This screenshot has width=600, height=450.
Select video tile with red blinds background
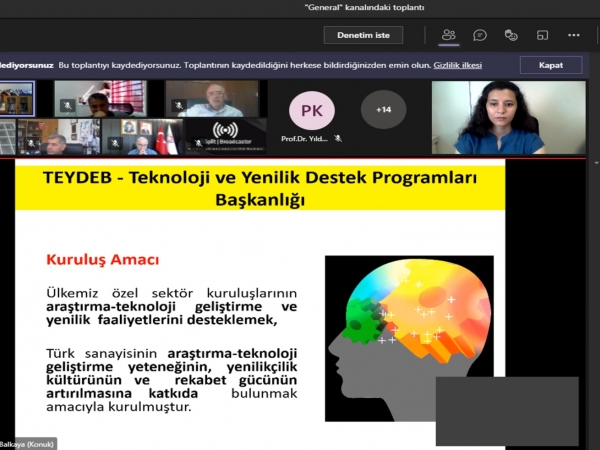(100, 99)
